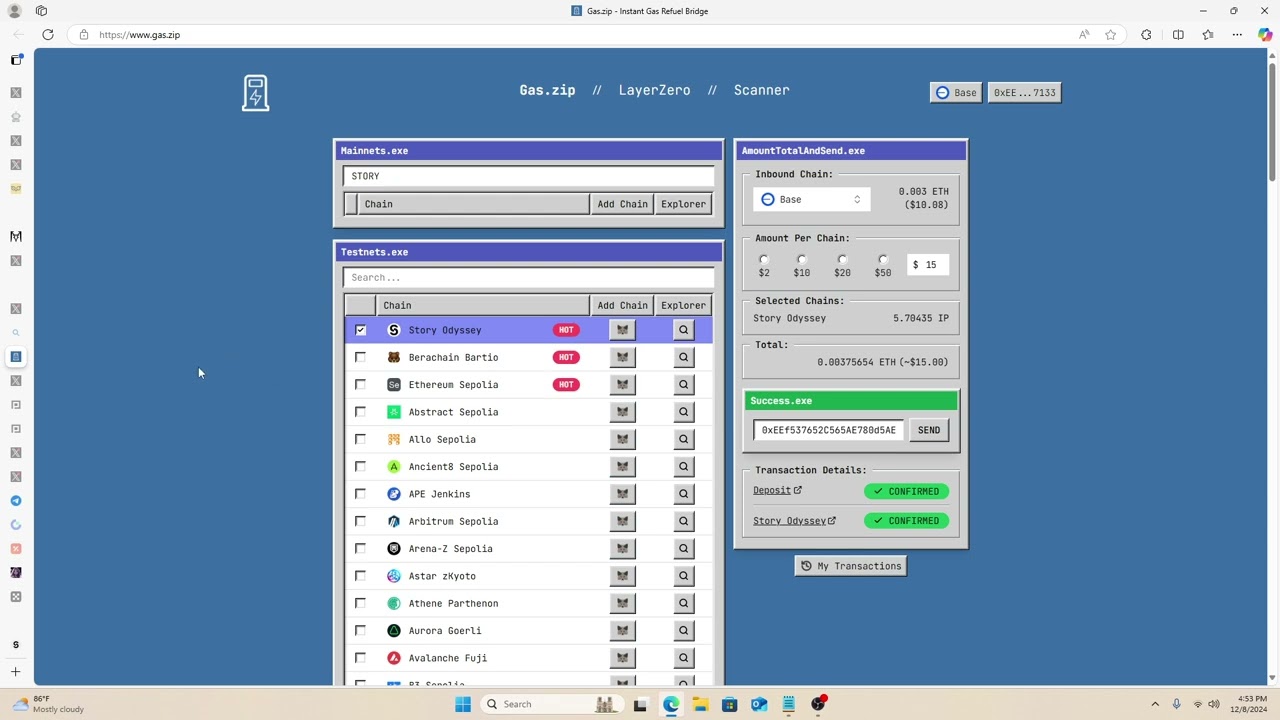Show hidden system tray icons
This screenshot has height=720, width=1280.
coord(1155,704)
